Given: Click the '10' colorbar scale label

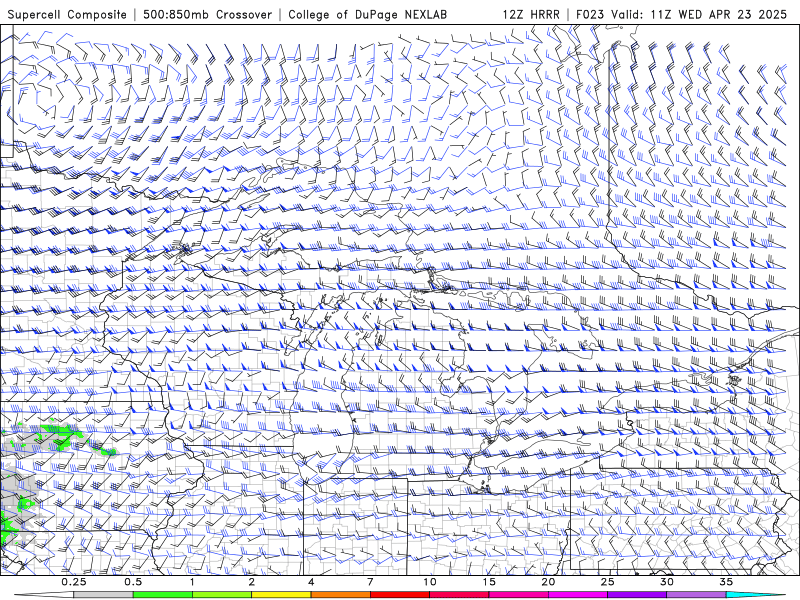Looking at the screenshot, I should tap(430, 582).
